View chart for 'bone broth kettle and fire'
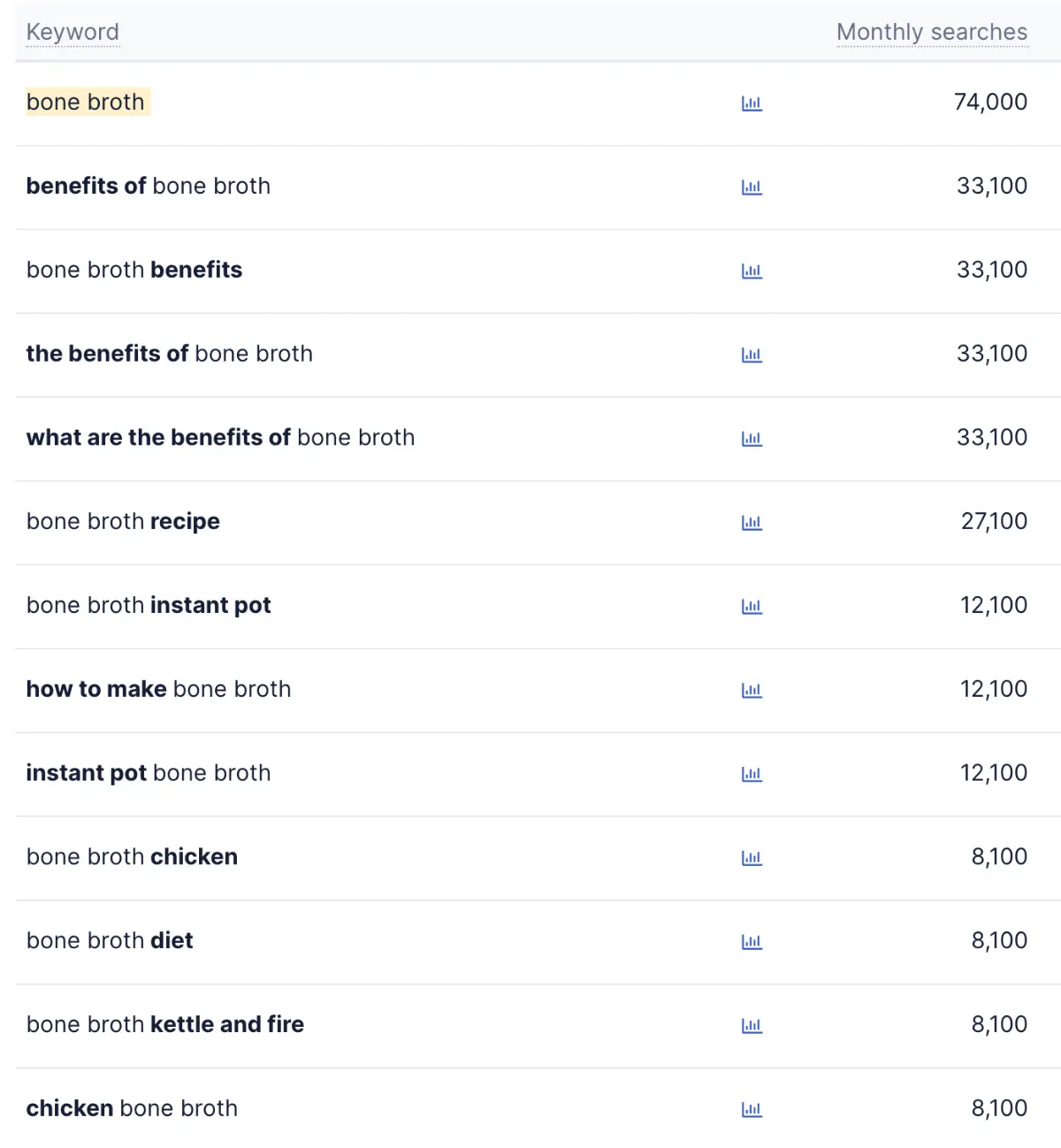 point(752,1026)
